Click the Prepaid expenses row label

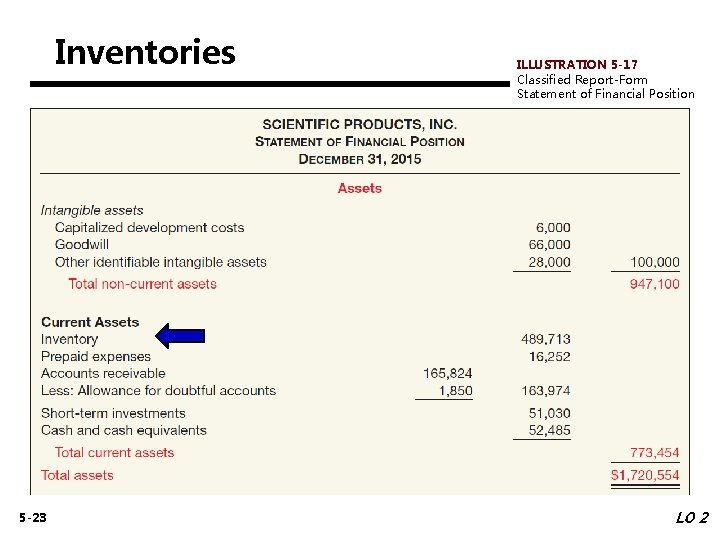coord(96,356)
